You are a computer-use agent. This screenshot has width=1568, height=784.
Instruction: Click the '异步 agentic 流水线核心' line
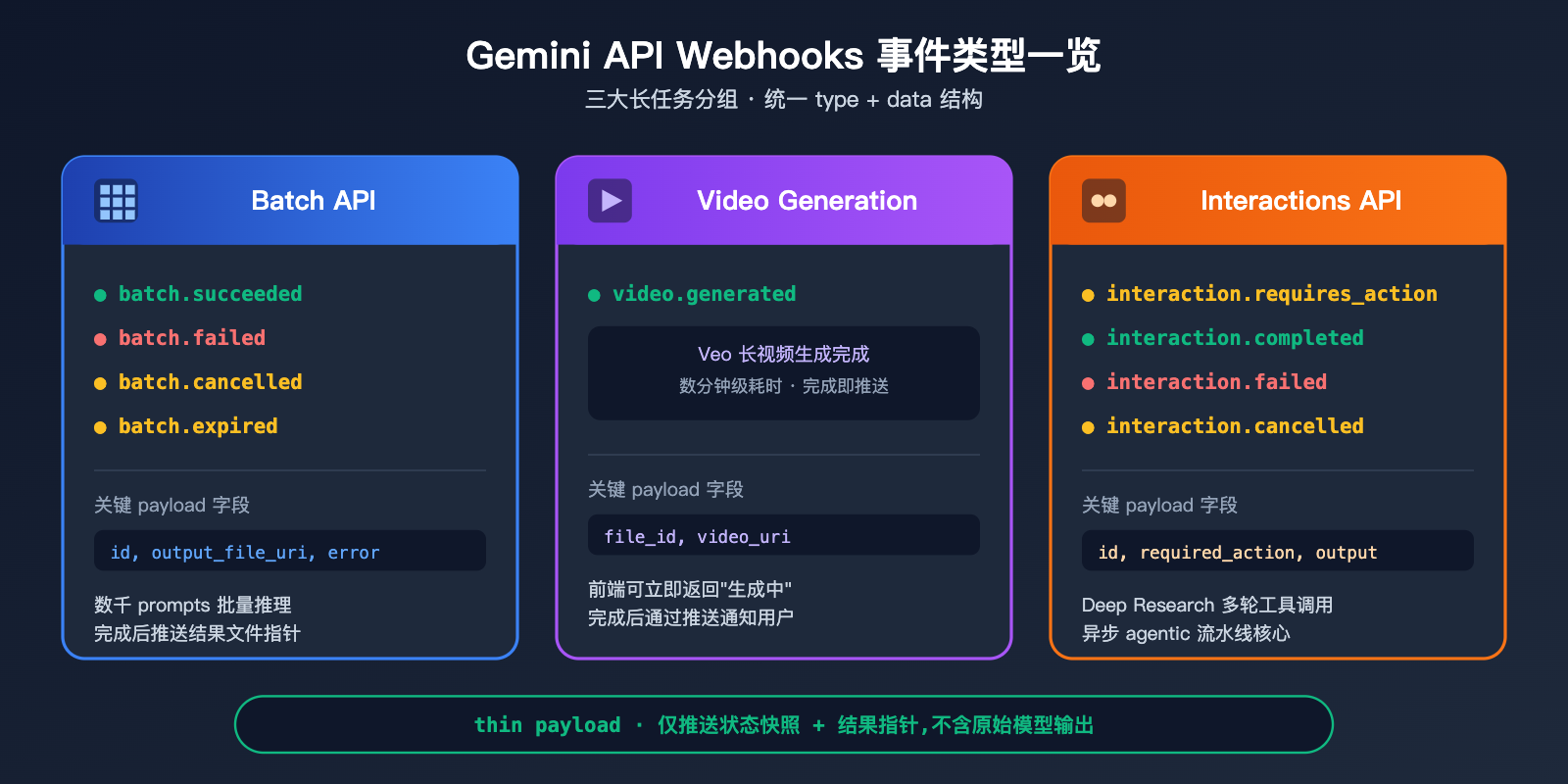point(1186,633)
